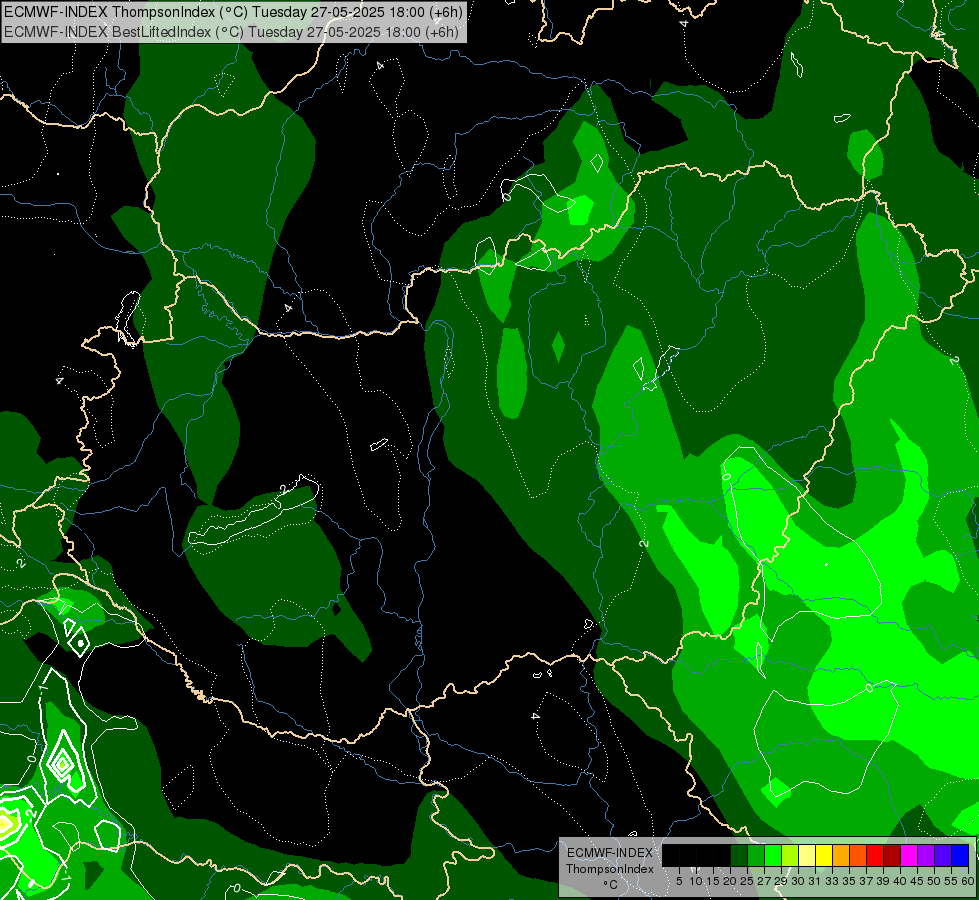Select the pale yellow 30–31 legend swatch
Screen dimensions: 979x900
[x=807, y=855]
